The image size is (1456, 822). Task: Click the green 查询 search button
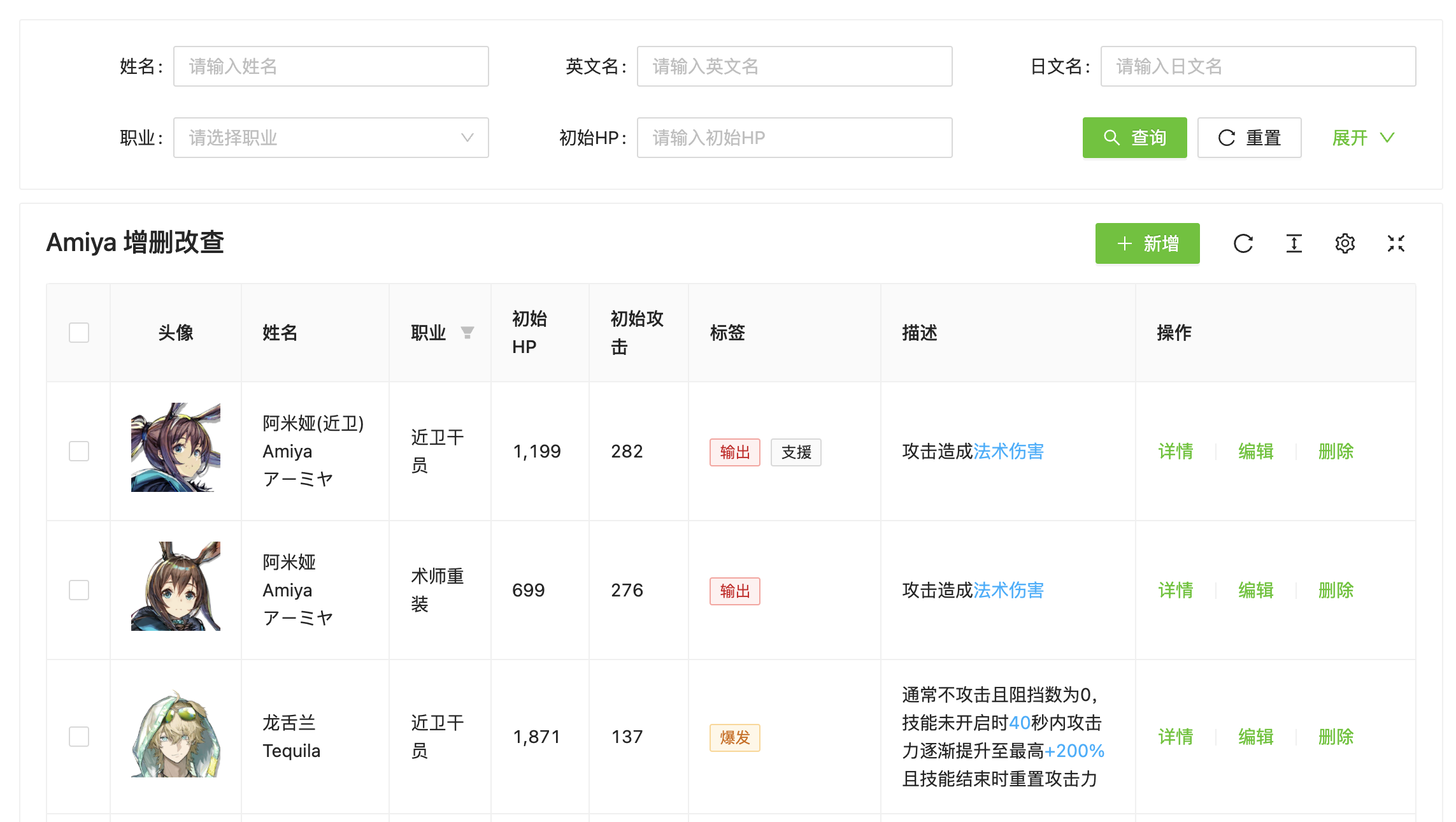pos(1134,138)
